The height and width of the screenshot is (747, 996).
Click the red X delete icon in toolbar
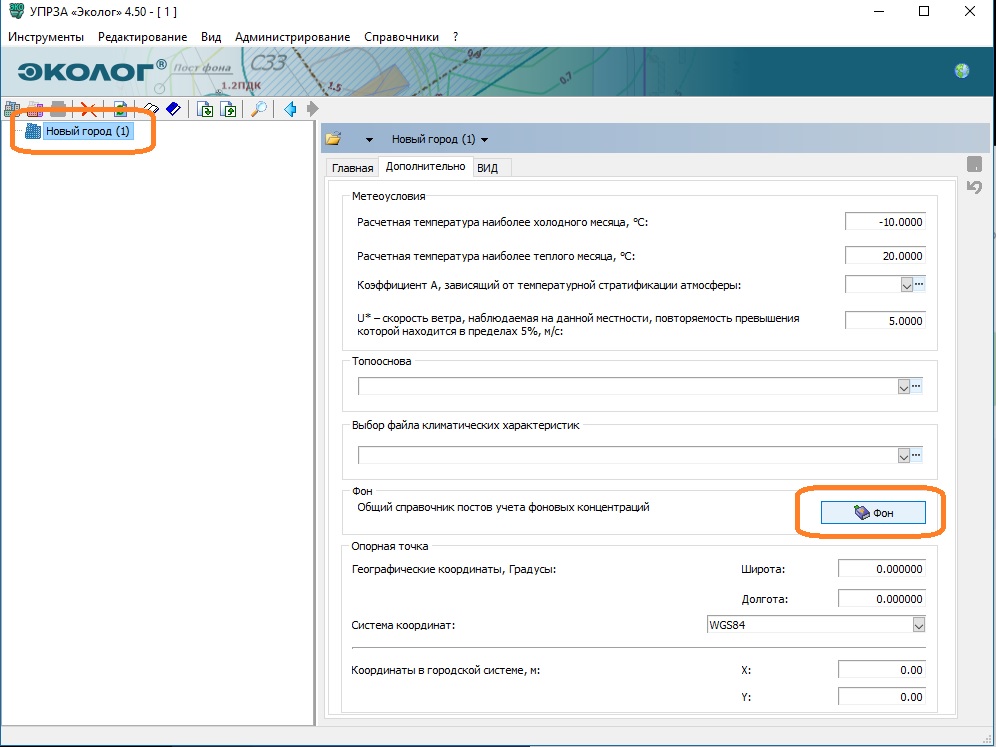(x=88, y=109)
